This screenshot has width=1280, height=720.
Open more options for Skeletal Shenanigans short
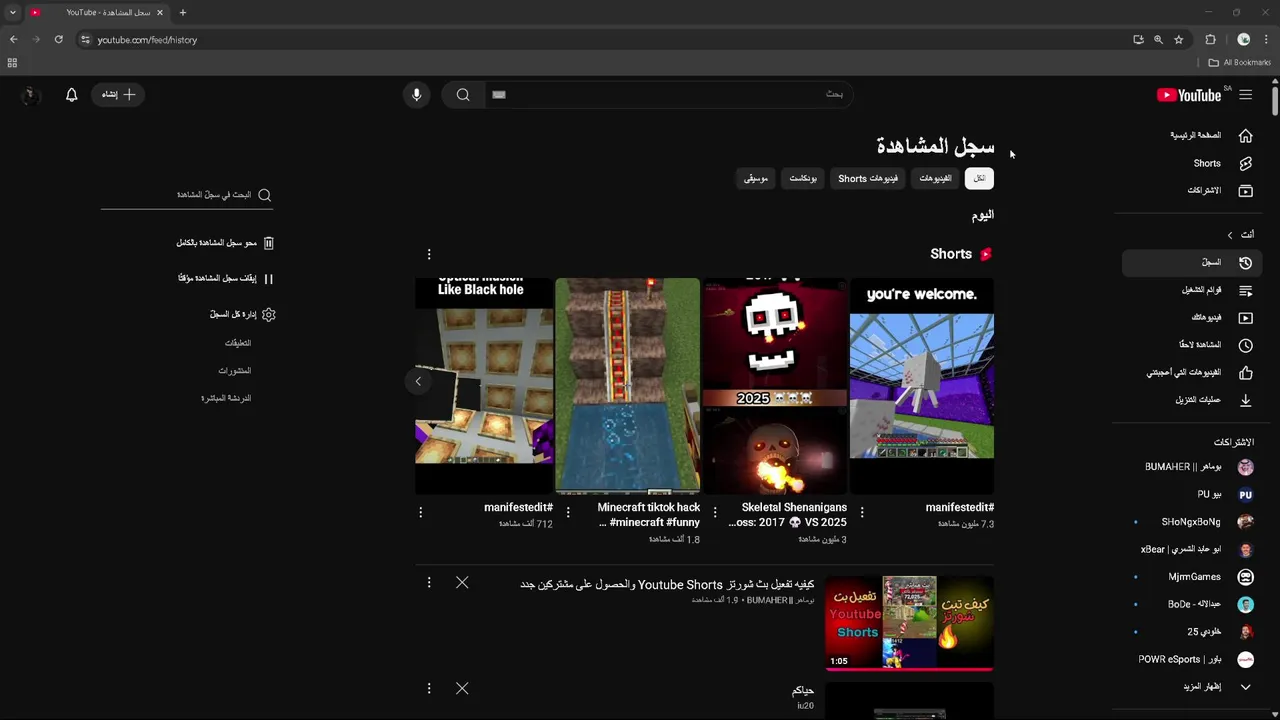click(715, 512)
